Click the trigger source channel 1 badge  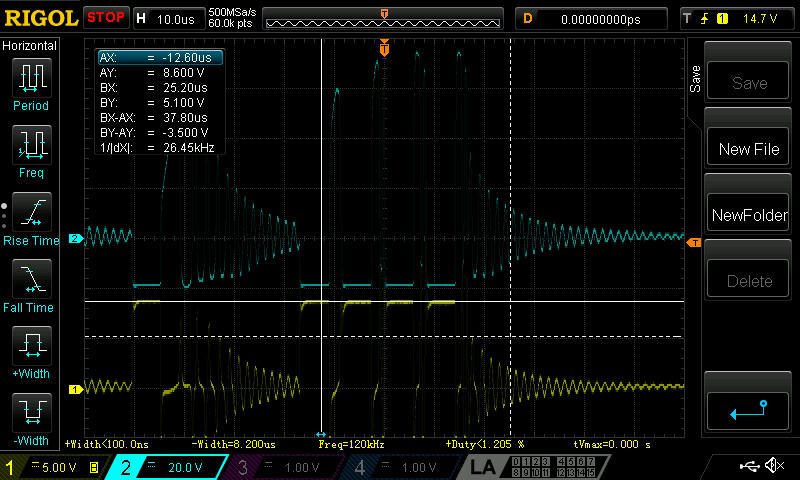click(x=722, y=19)
